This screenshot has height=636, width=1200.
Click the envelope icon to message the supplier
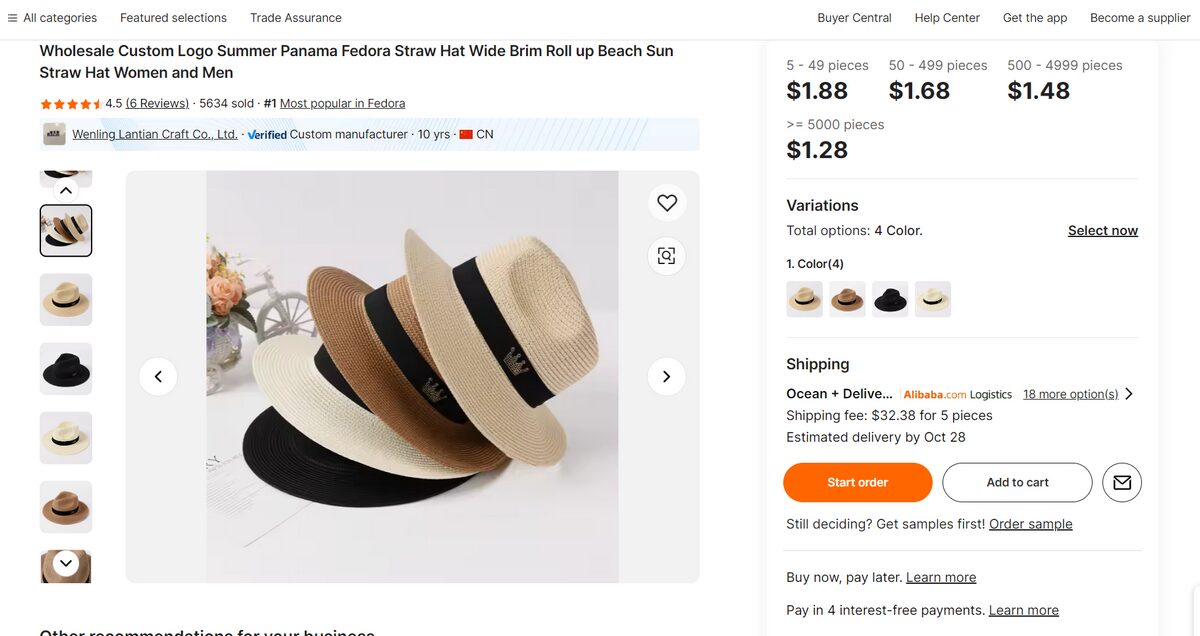coord(1121,482)
